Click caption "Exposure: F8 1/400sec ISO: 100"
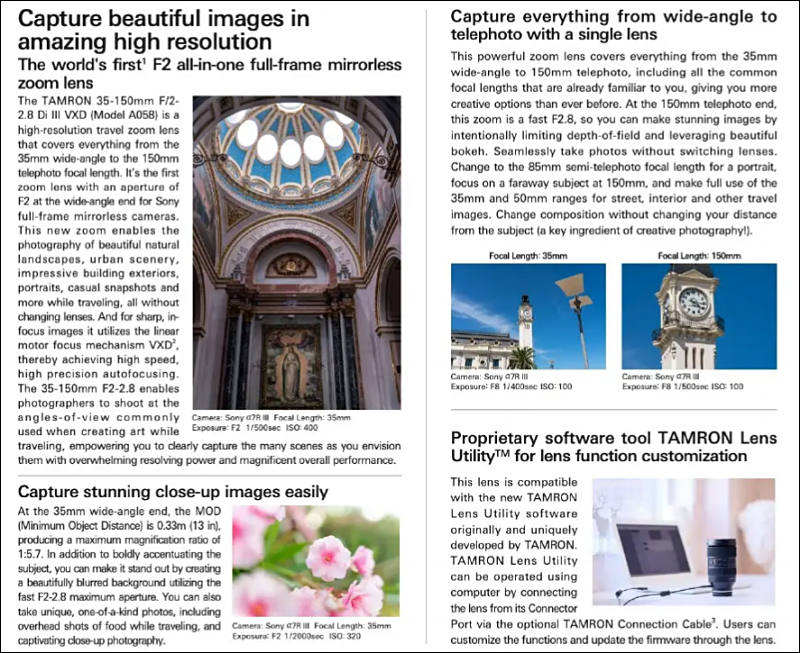 (511, 387)
